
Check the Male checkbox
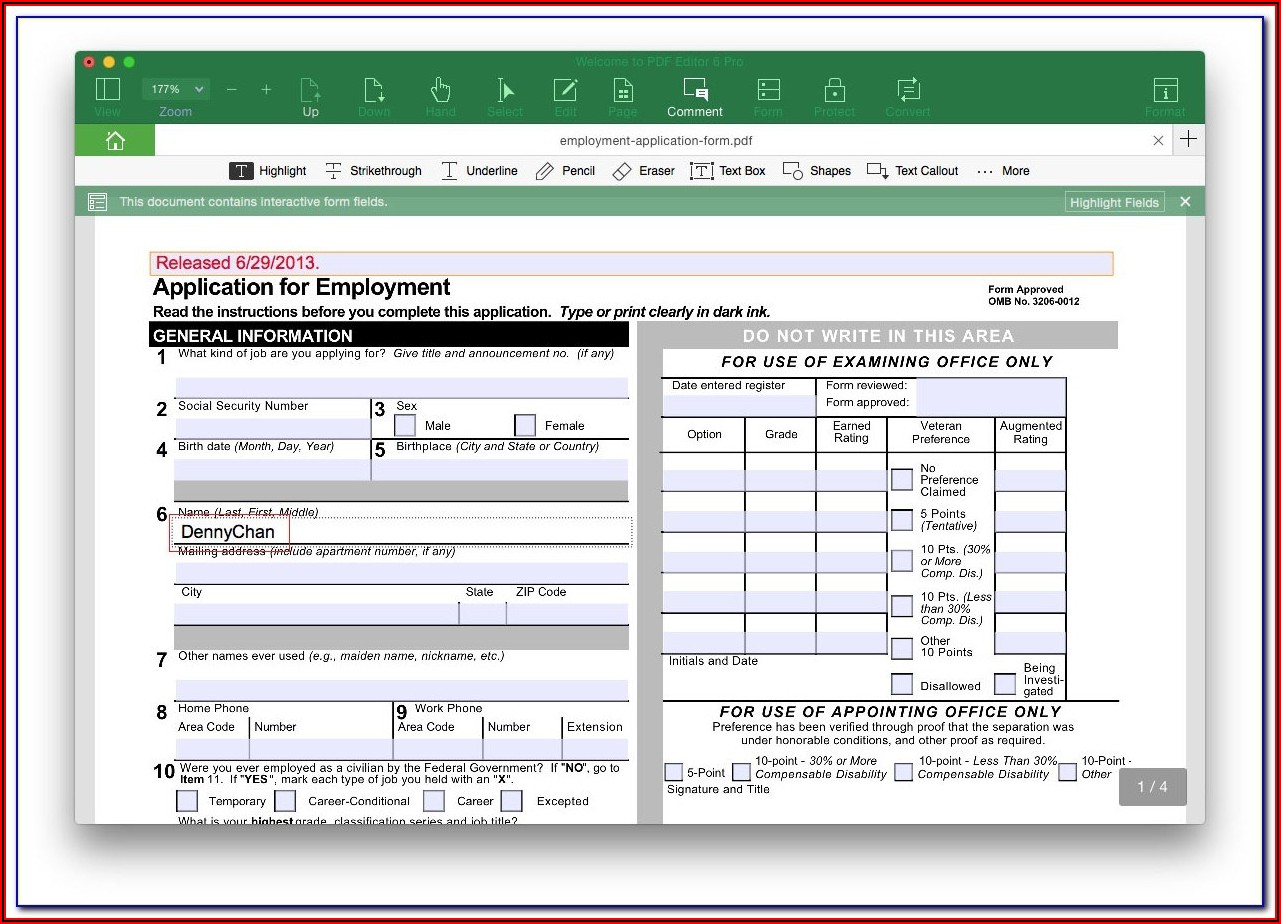[x=405, y=425]
